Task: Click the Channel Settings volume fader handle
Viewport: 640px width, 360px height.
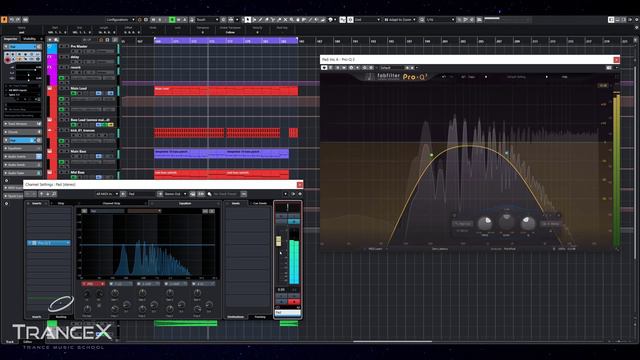Action: [278, 241]
